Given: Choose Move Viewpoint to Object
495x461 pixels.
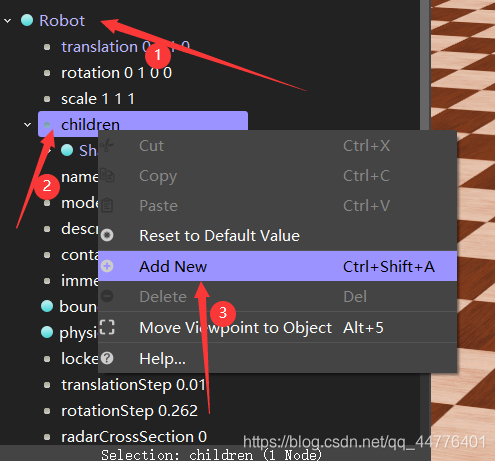Looking at the screenshot, I should click(277, 328).
